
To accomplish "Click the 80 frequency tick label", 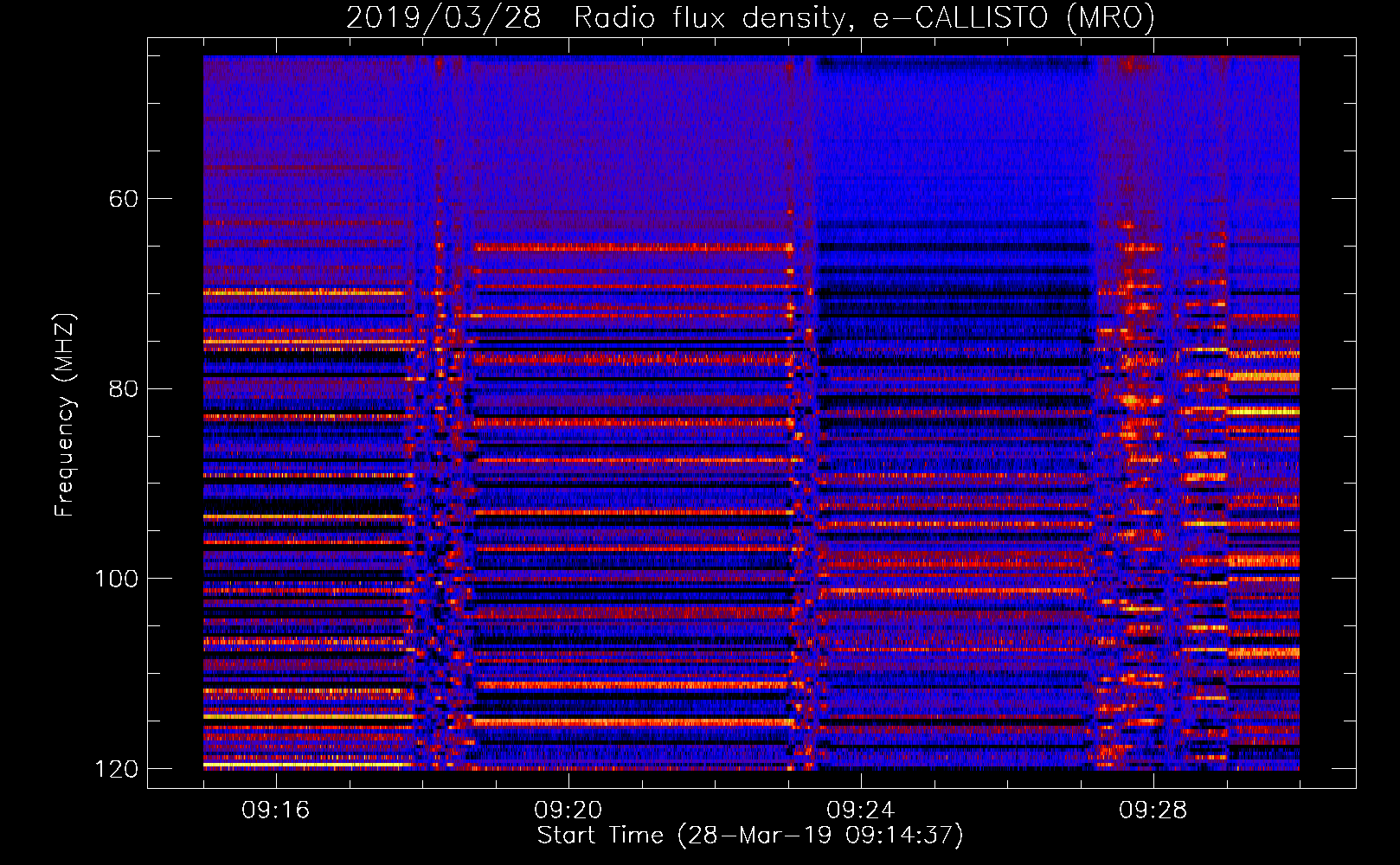I will (x=124, y=388).
